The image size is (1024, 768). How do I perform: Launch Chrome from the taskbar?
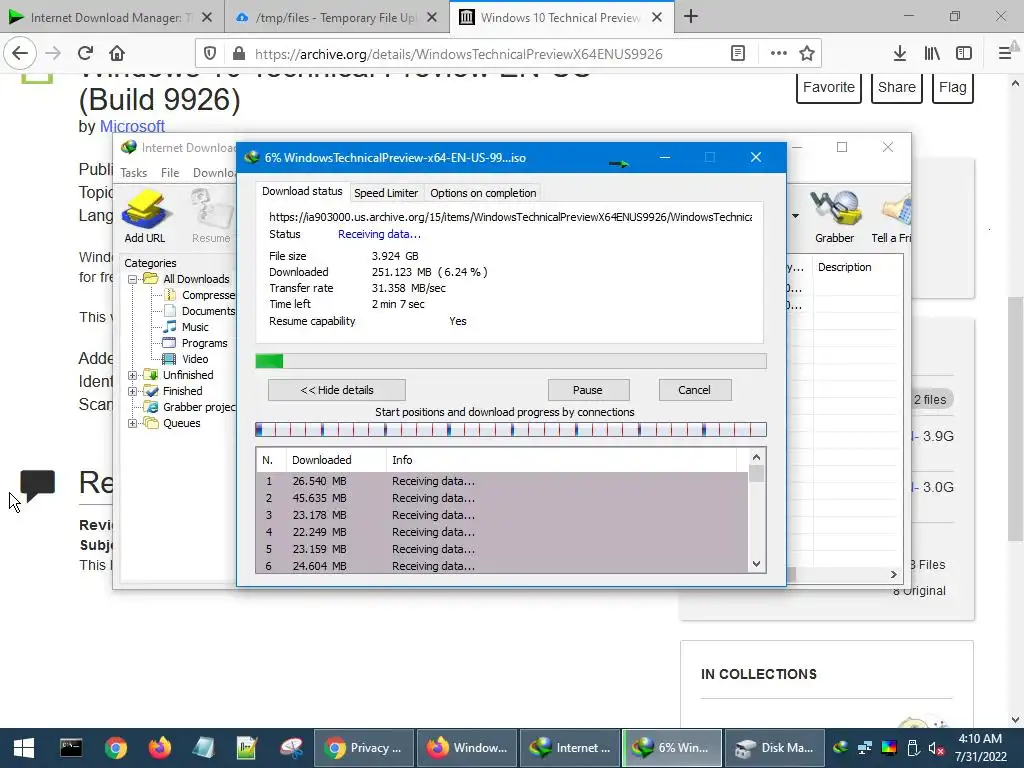click(116, 748)
